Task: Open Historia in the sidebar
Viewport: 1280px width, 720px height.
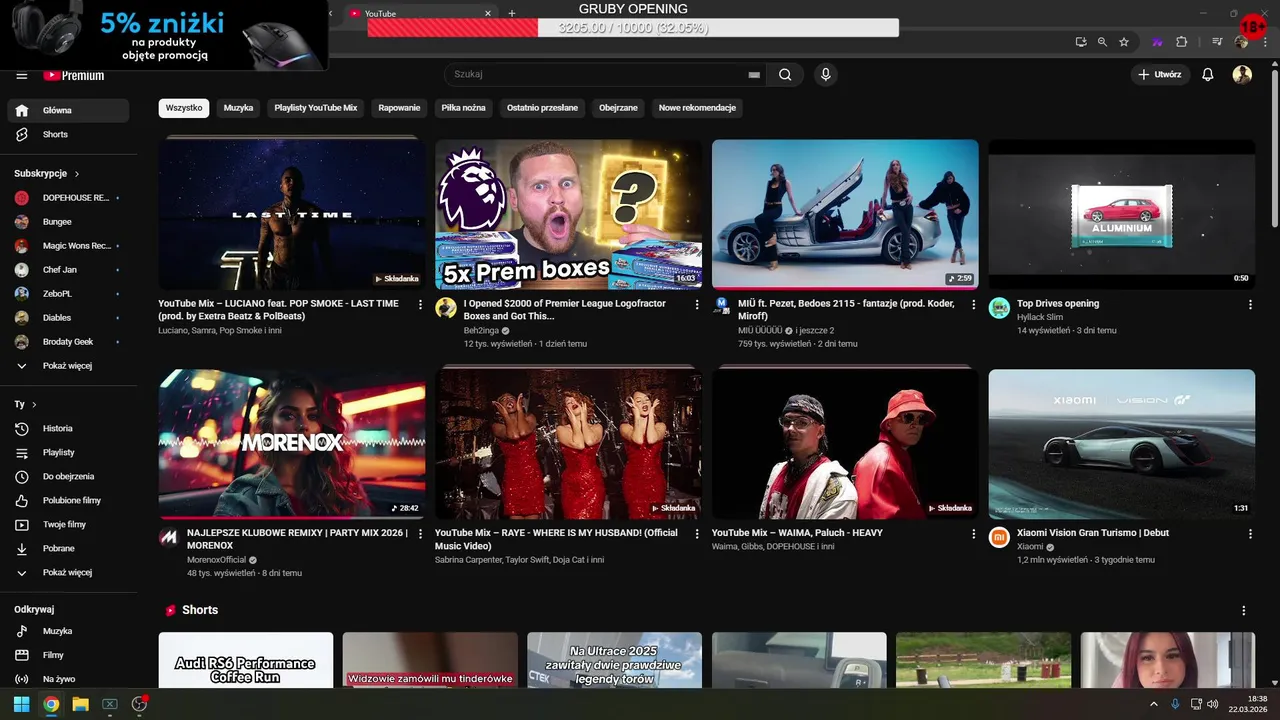Action: point(68,428)
